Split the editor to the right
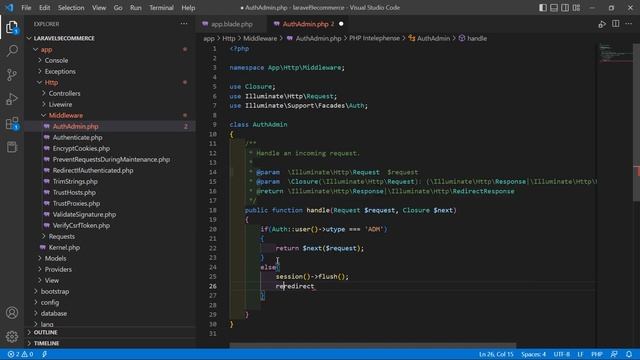Image resolution: width=640 pixels, height=360 pixels. pyautogui.click(x=616, y=24)
